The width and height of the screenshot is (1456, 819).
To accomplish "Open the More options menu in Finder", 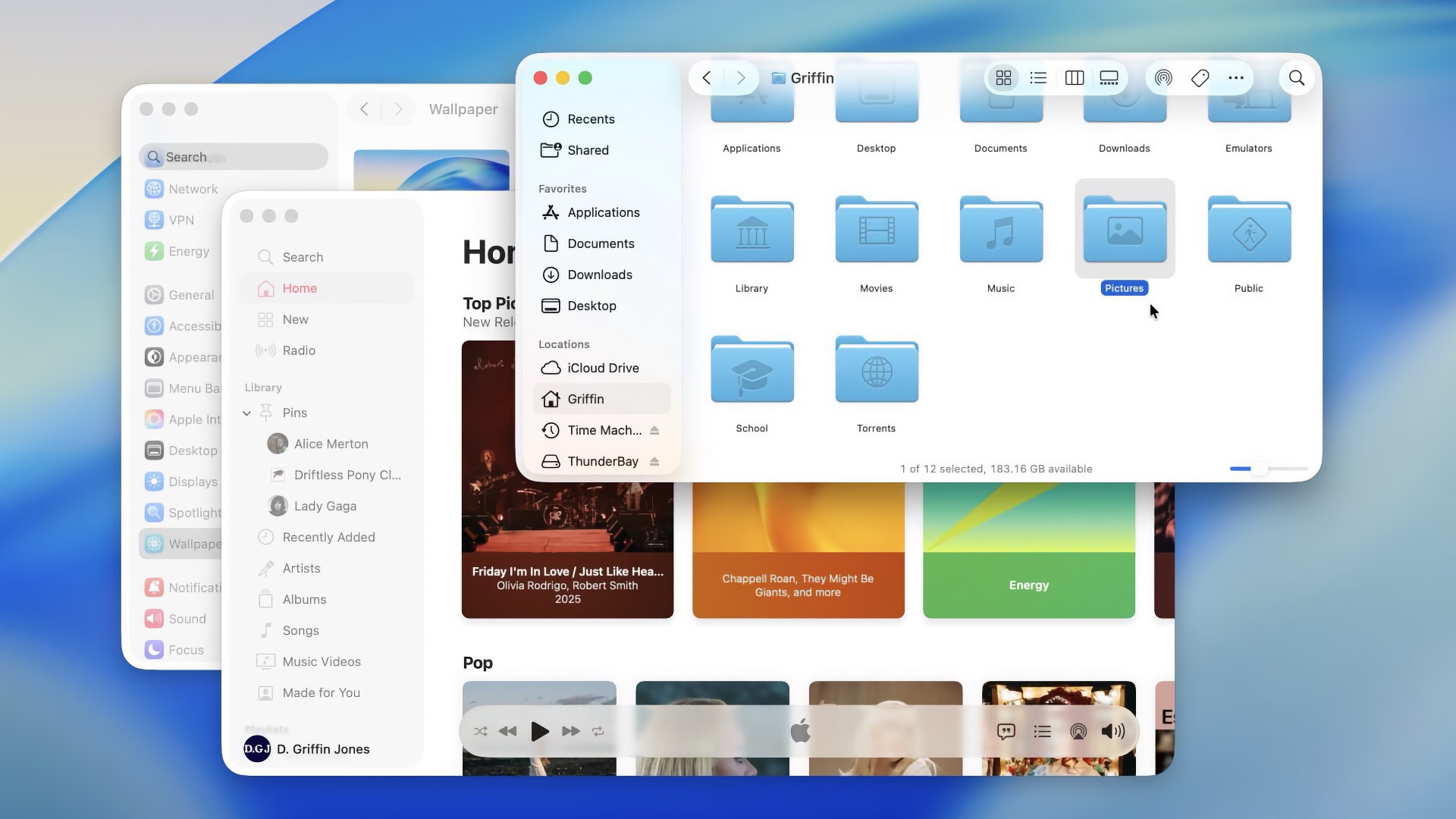I will tap(1236, 77).
